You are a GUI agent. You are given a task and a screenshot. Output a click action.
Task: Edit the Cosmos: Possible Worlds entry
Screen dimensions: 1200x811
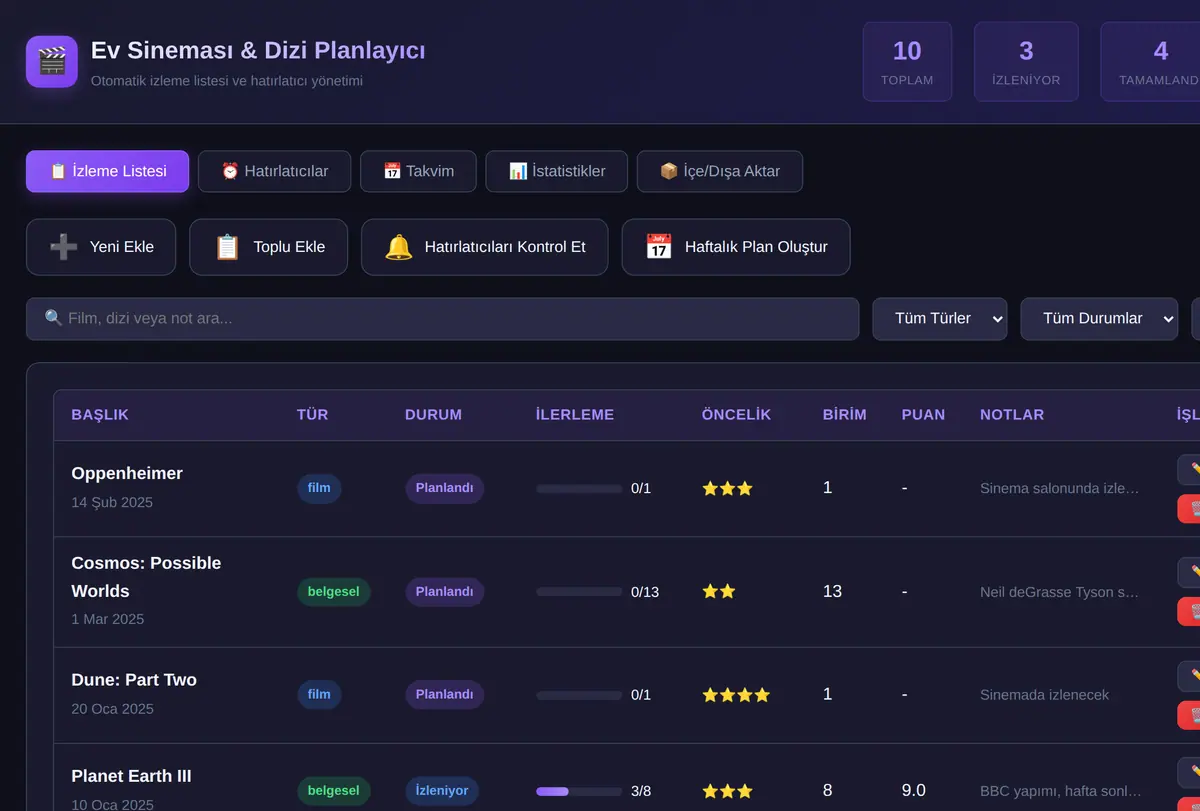coord(1189,572)
